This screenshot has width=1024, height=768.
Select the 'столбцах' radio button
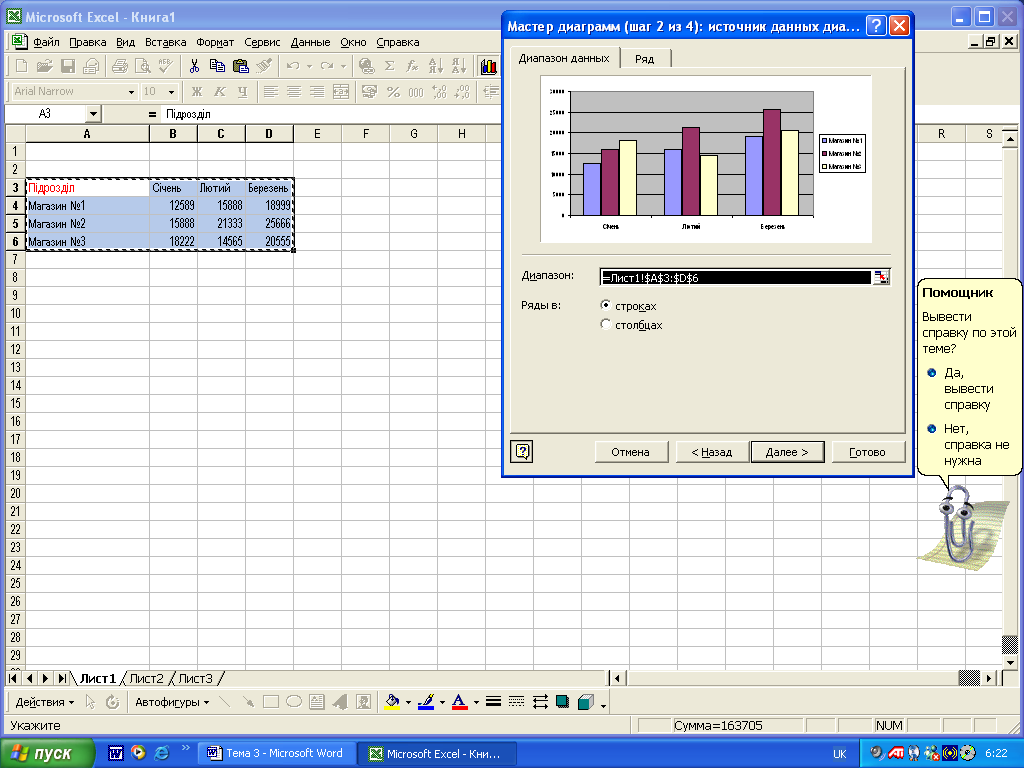pos(605,324)
